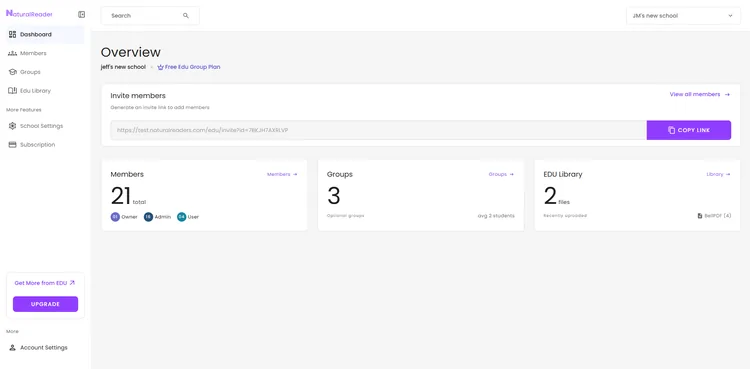
Task: Focus the Search input field
Action: tap(150, 16)
